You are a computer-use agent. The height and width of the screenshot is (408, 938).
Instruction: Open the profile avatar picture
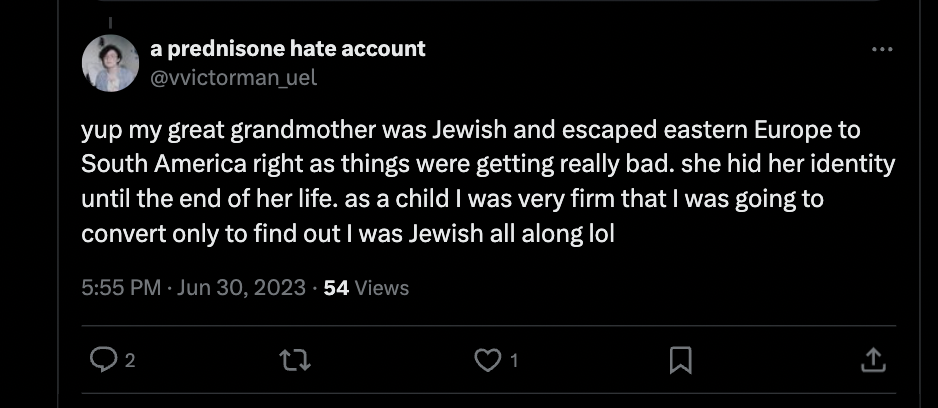[x=110, y=63]
